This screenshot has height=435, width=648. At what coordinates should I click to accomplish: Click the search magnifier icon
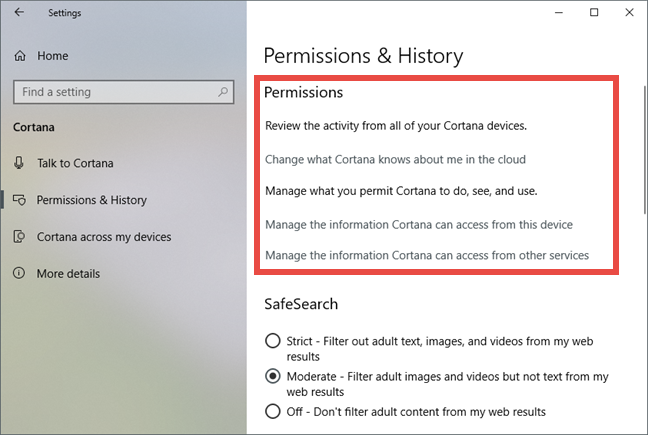tap(223, 92)
